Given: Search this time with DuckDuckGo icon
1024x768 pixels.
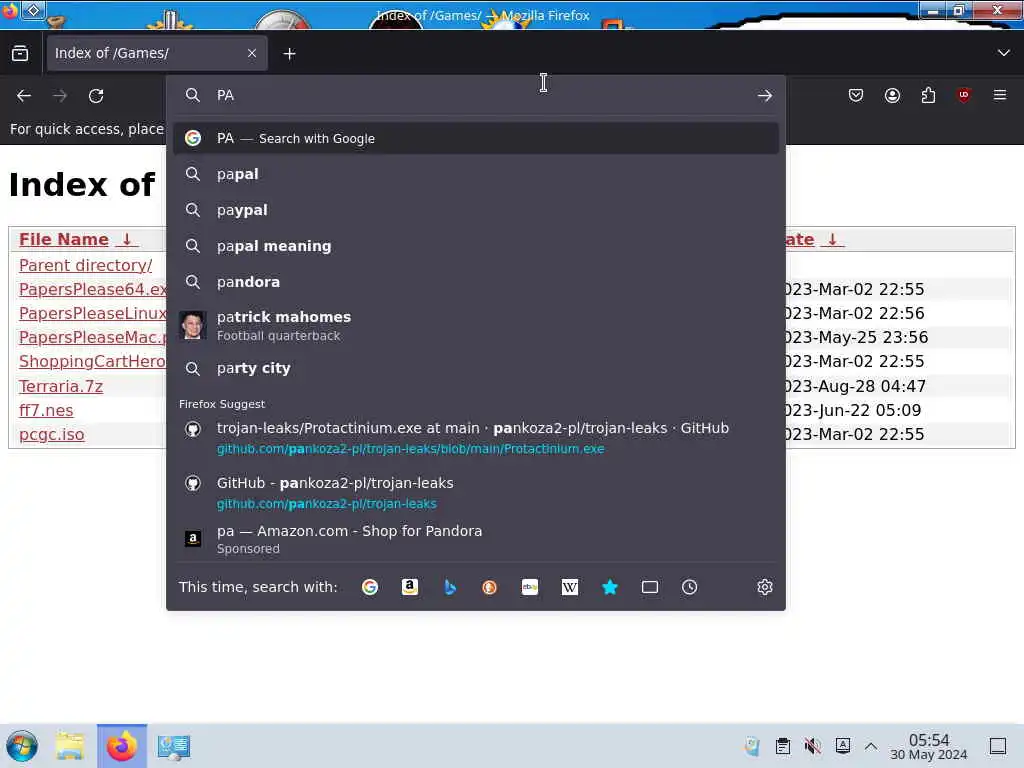Looking at the screenshot, I should (489, 587).
